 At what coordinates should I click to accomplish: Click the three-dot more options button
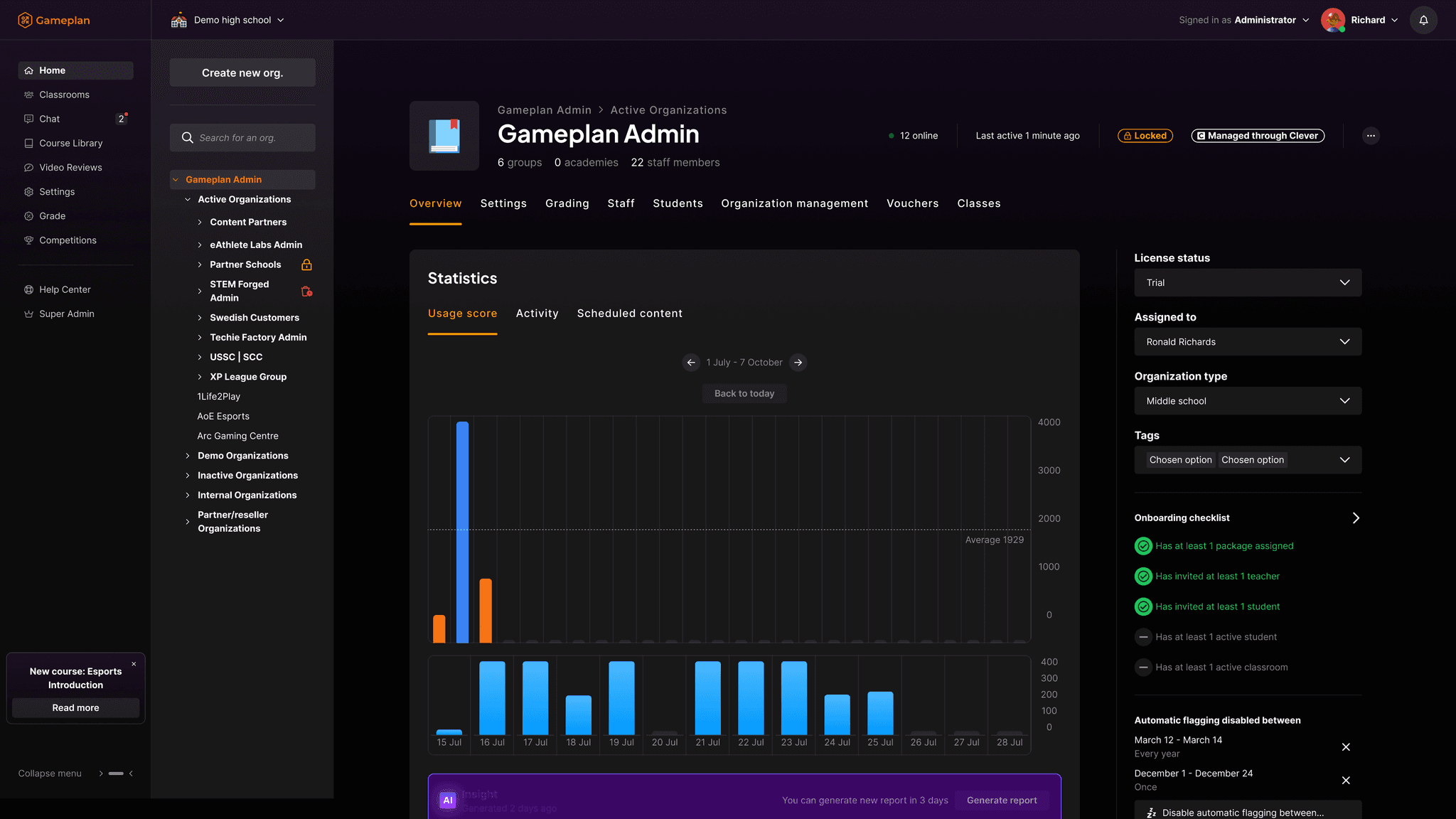pyautogui.click(x=1371, y=136)
